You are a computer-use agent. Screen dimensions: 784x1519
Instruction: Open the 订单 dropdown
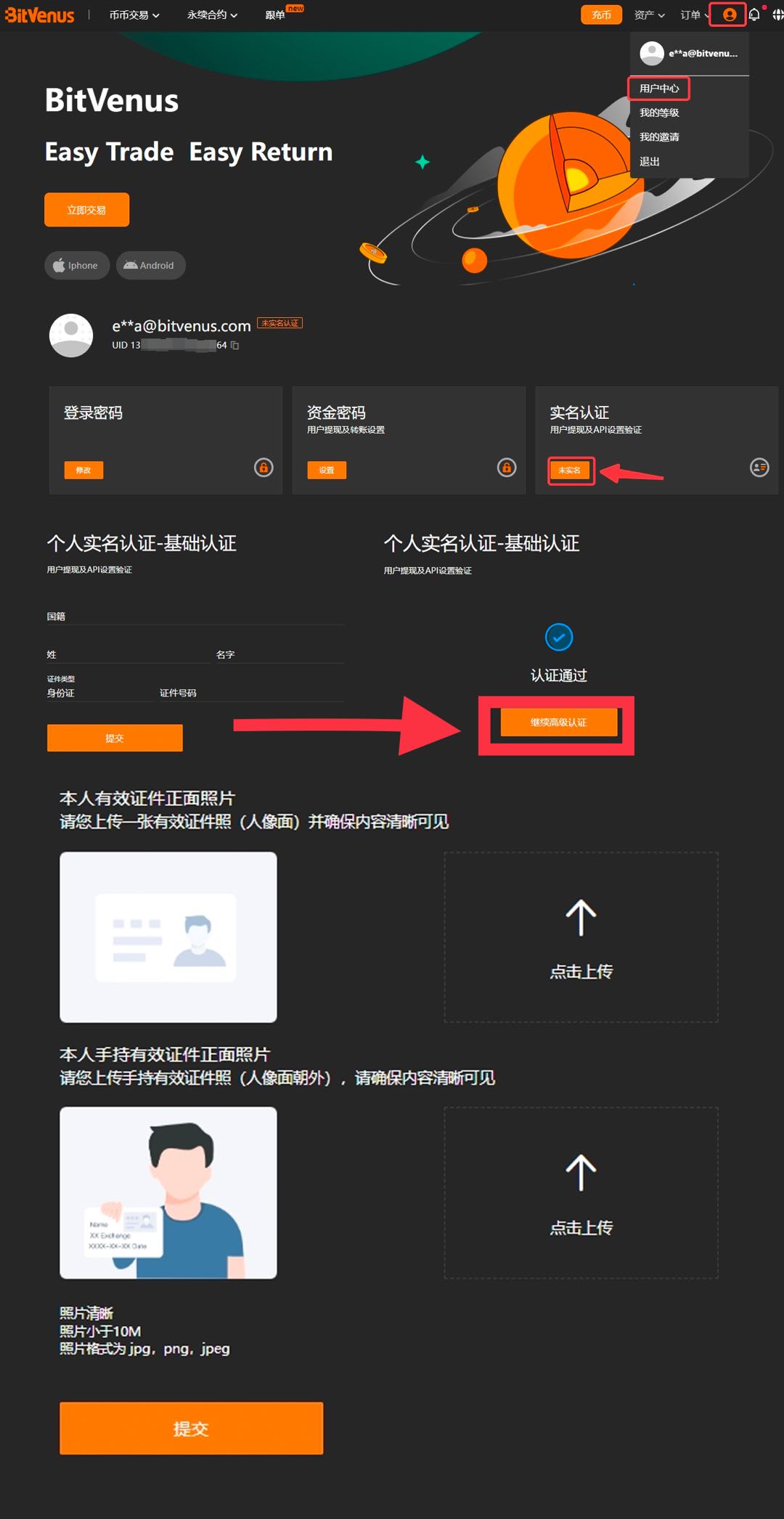(695, 15)
